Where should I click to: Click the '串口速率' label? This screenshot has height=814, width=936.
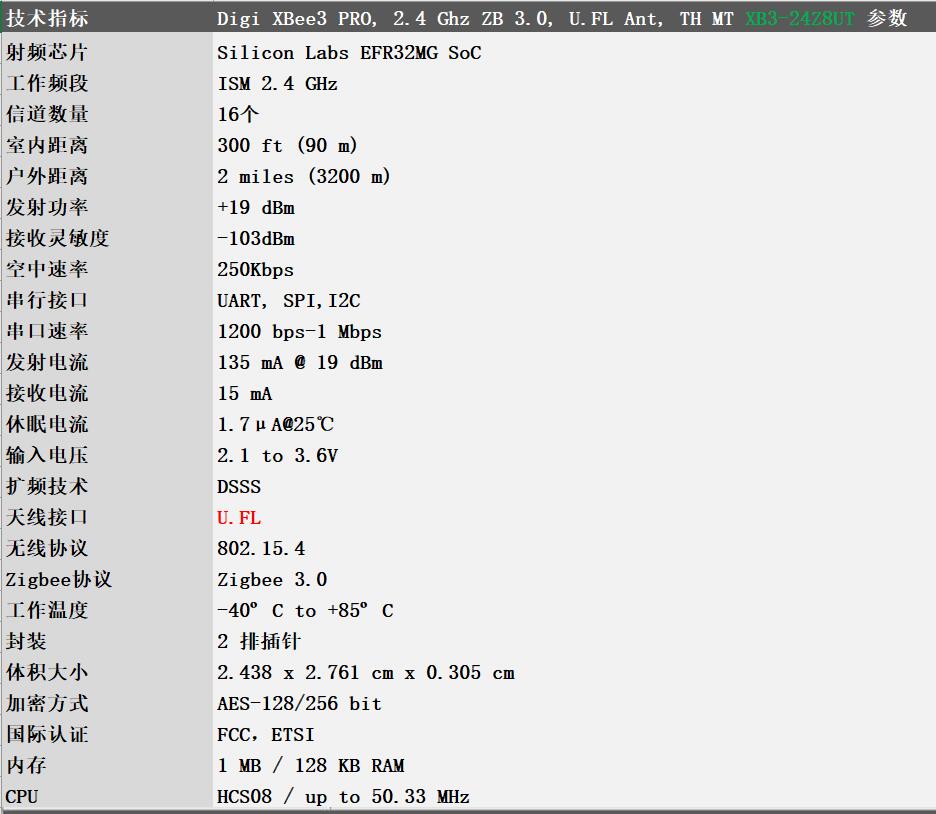click(x=47, y=331)
